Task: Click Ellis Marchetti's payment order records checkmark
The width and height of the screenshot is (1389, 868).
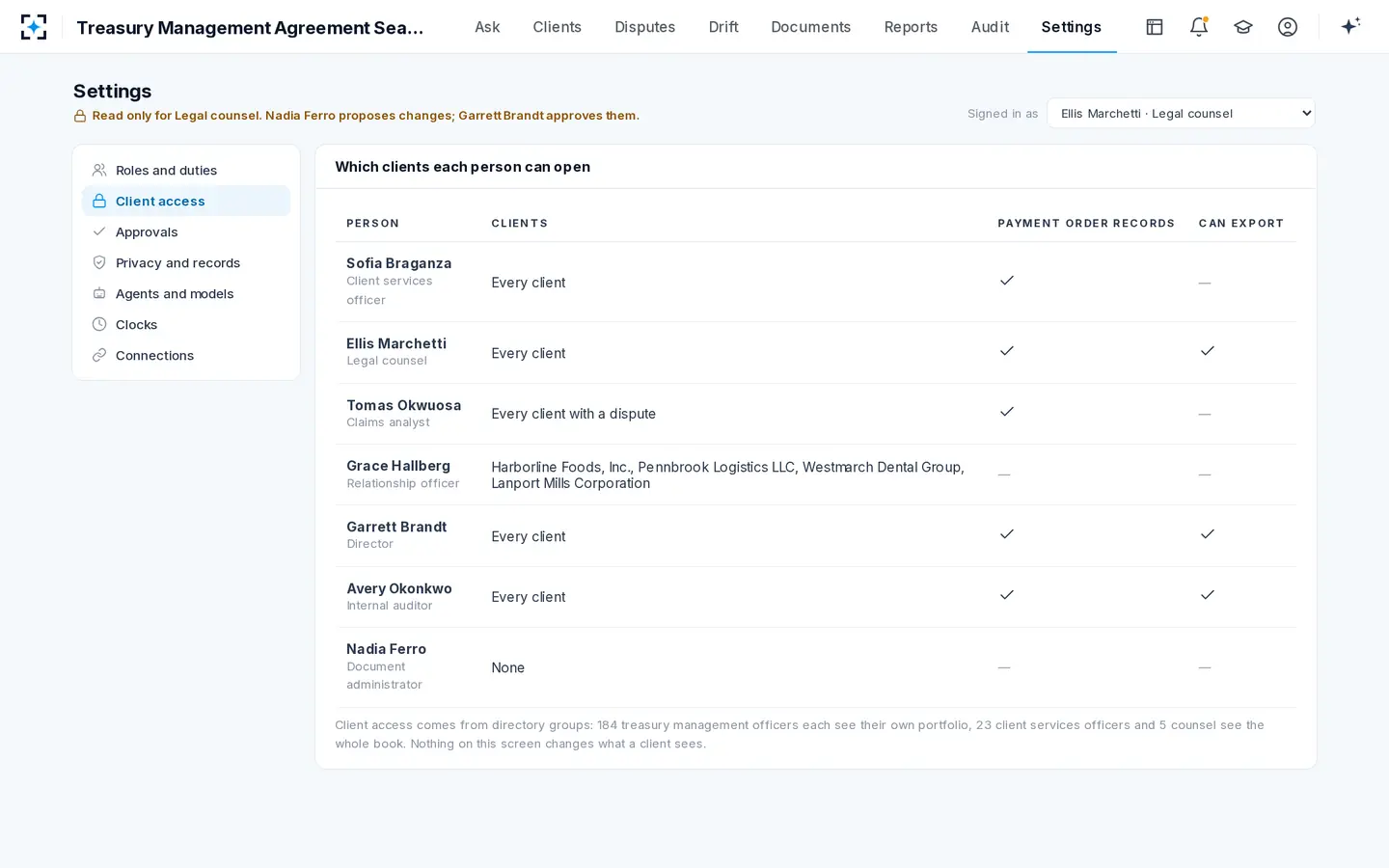Action: [1007, 351]
